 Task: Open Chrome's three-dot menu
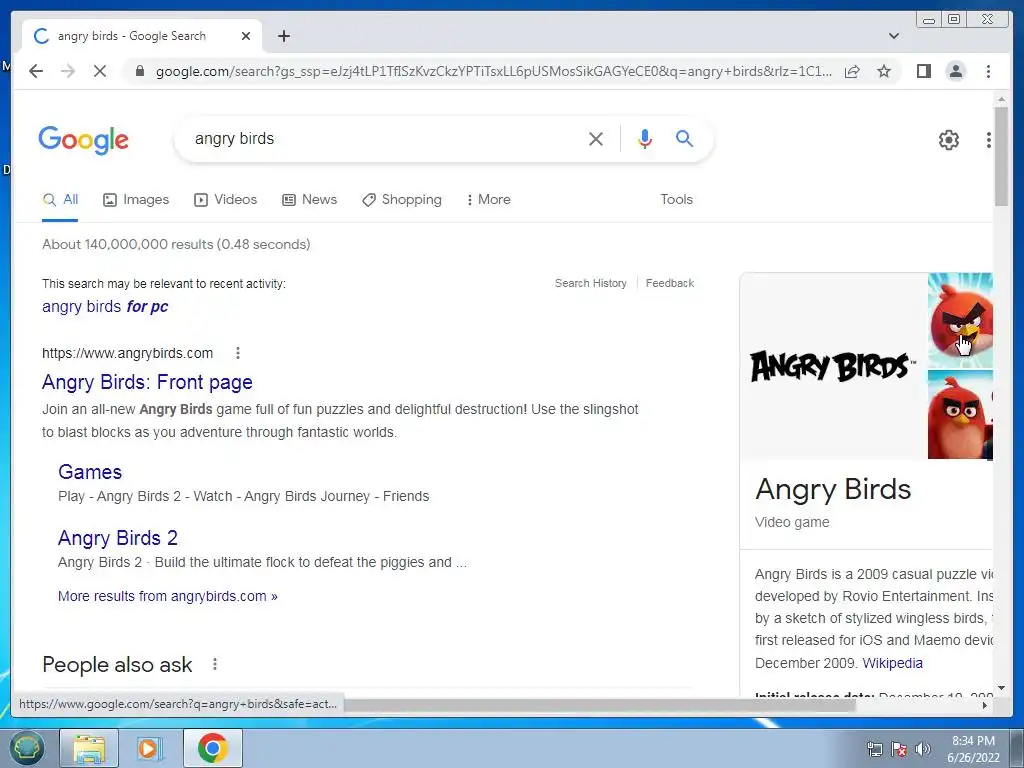click(x=989, y=71)
